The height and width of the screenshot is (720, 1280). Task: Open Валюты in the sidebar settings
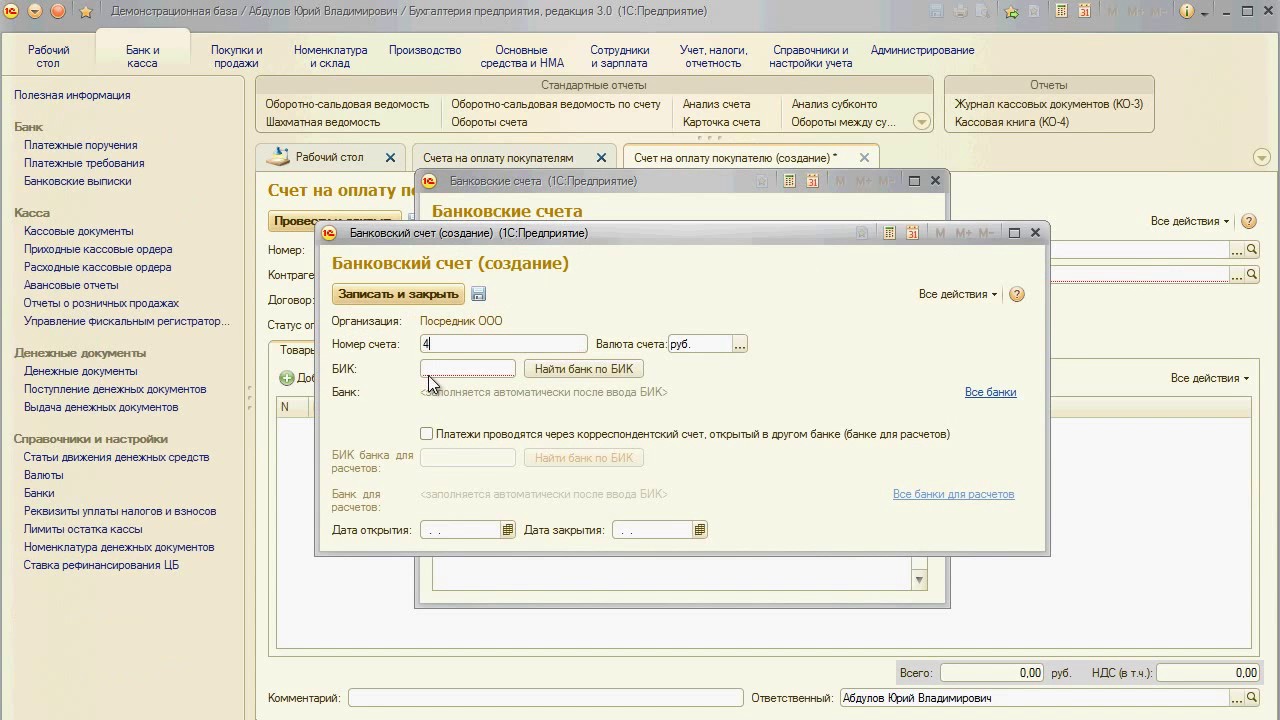pos(43,475)
